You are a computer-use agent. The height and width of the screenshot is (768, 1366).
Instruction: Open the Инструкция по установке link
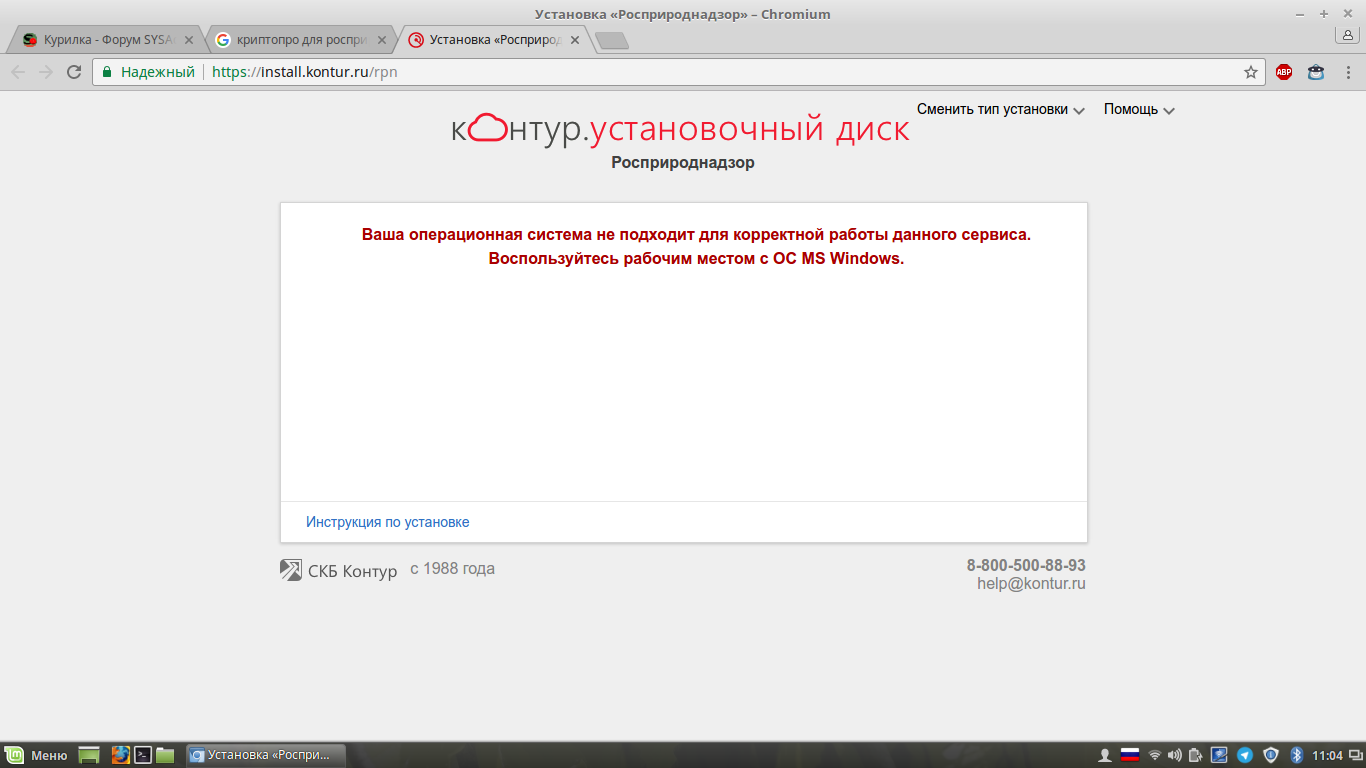coord(388,522)
